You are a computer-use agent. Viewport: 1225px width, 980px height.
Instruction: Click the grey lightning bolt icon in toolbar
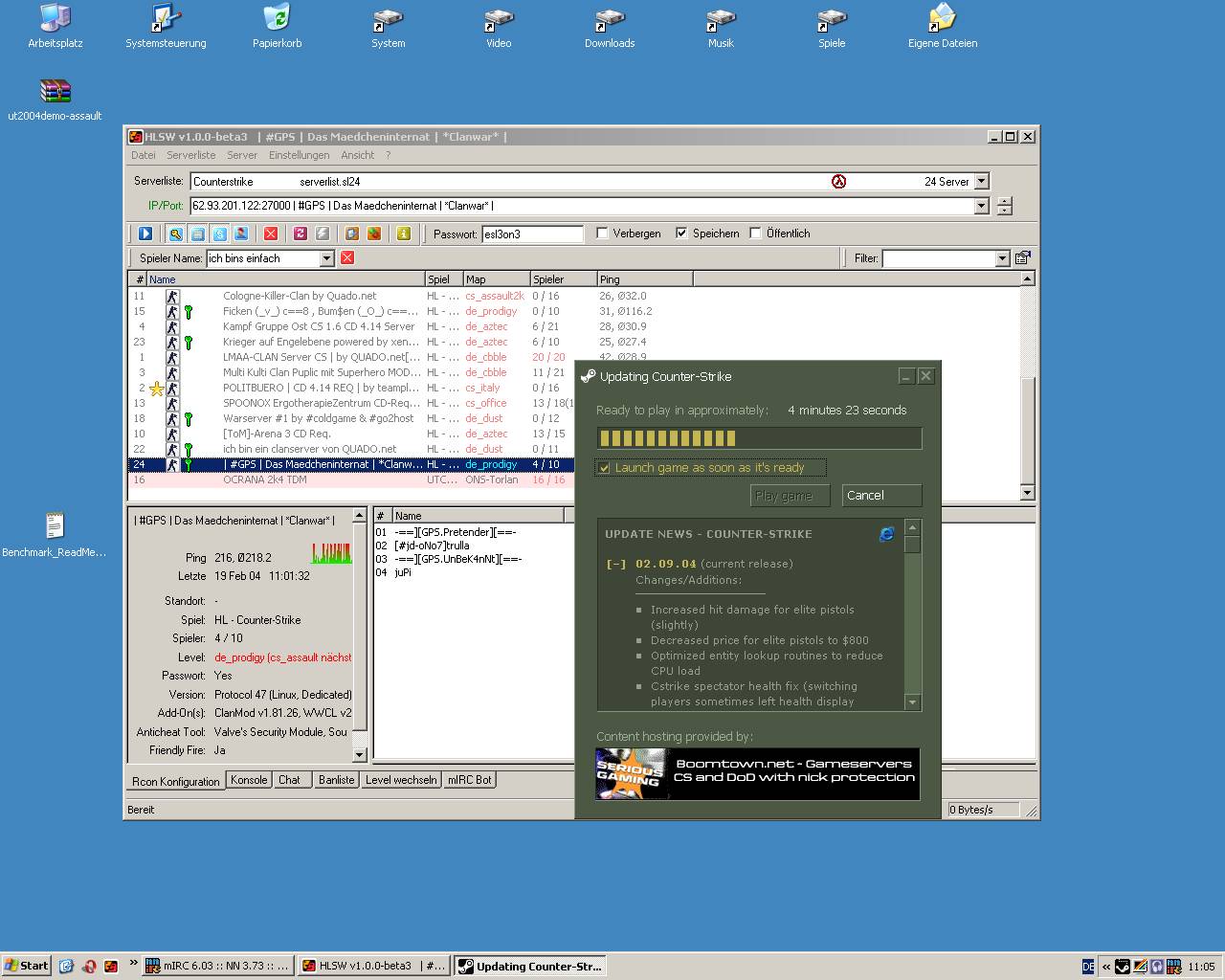pos(323,234)
